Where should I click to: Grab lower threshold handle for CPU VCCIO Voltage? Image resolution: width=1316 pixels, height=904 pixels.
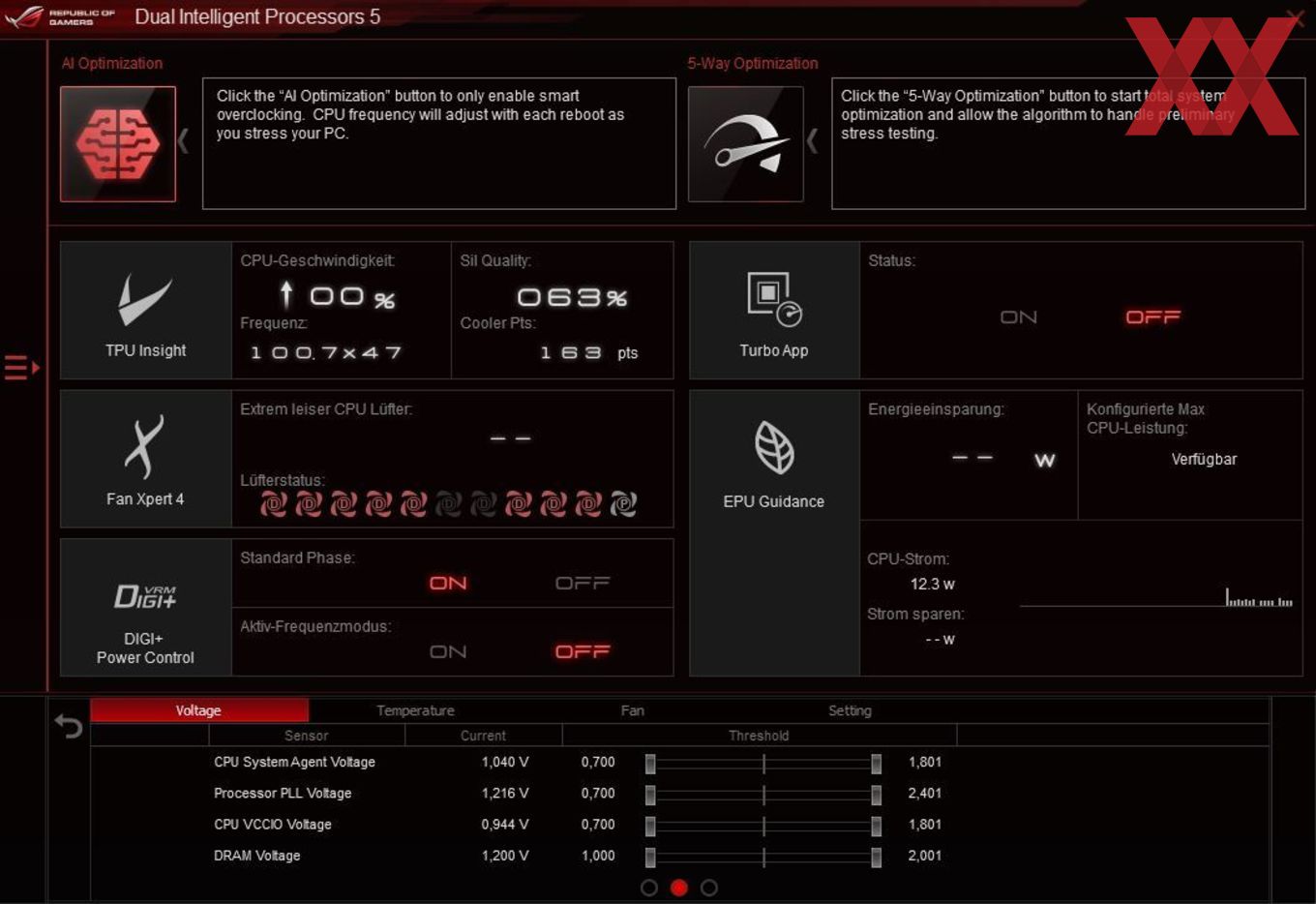(650, 826)
